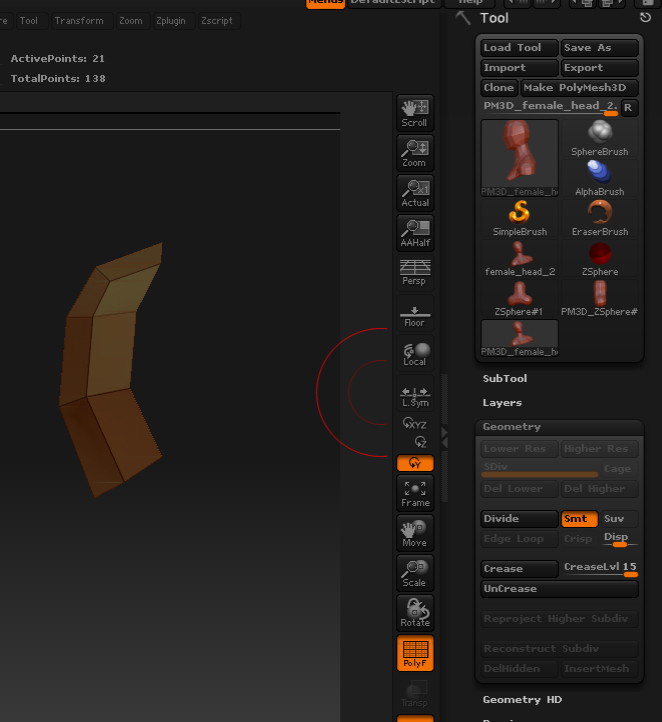The width and height of the screenshot is (662, 722).
Task: Toggle the Smt smoothing option
Action: click(x=580, y=519)
